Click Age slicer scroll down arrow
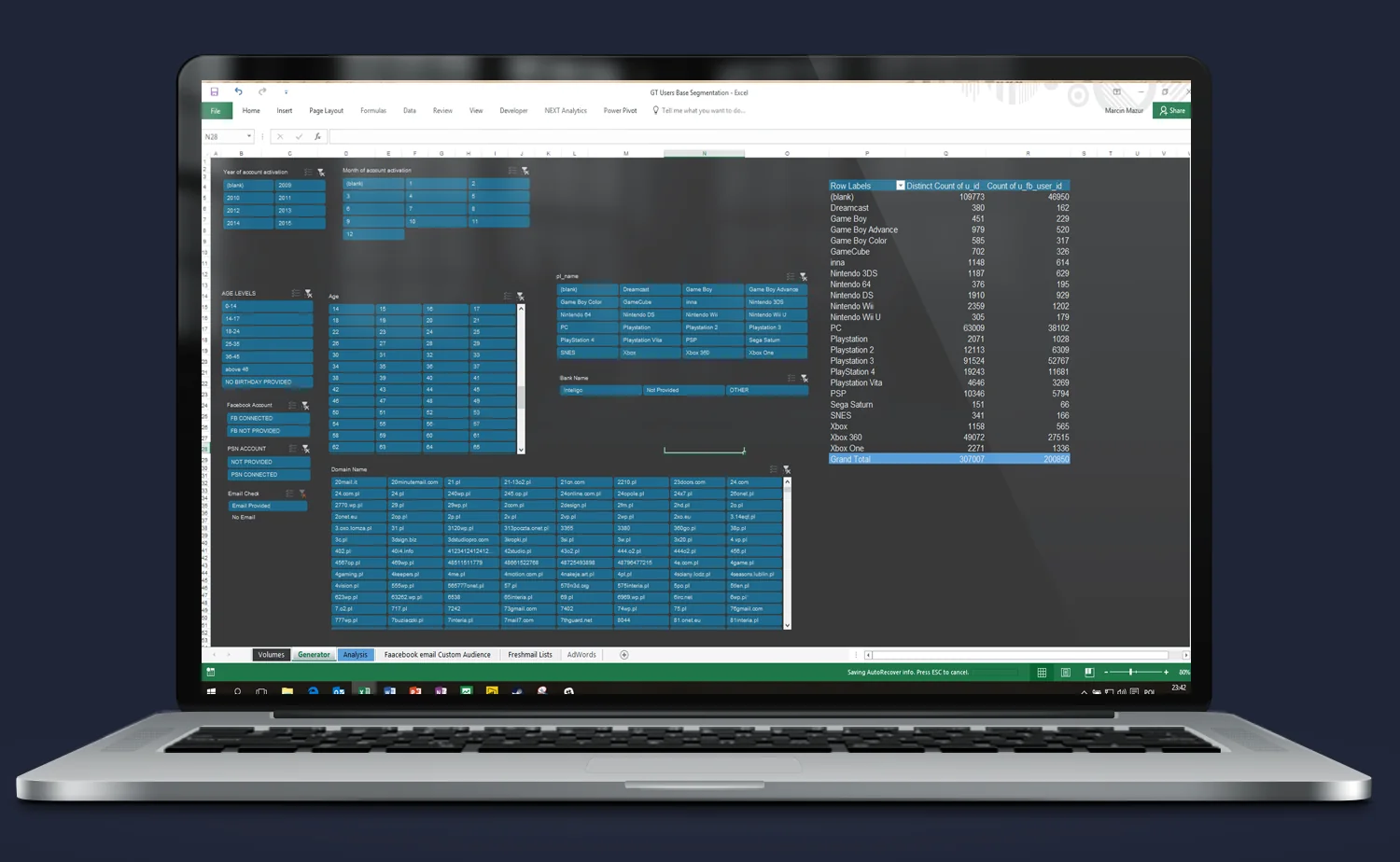This screenshot has width=1400, height=862. tap(521, 450)
